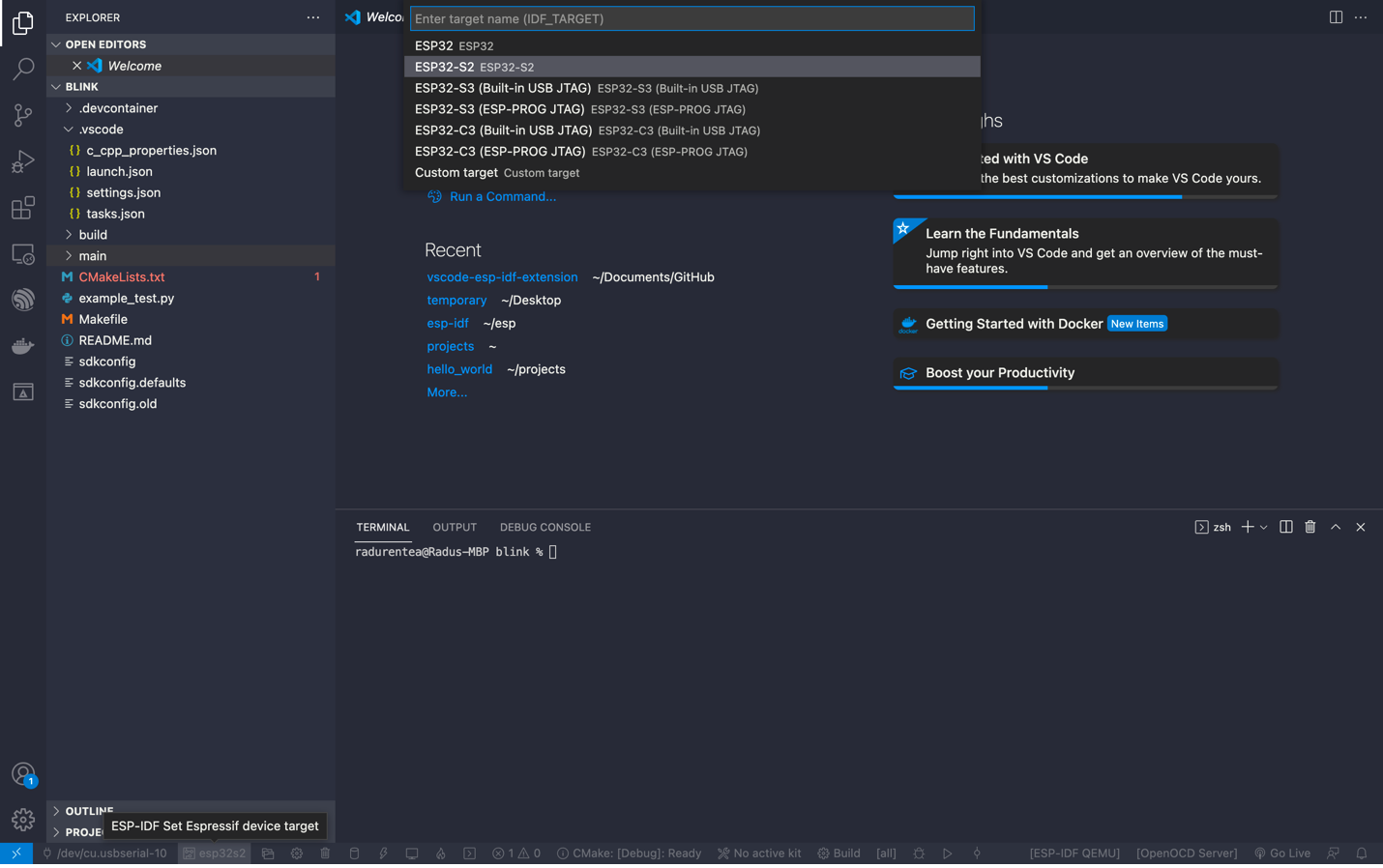This screenshot has width=1383, height=868.
Task: Open the Source Control sidebar icon
Action: 22,115
